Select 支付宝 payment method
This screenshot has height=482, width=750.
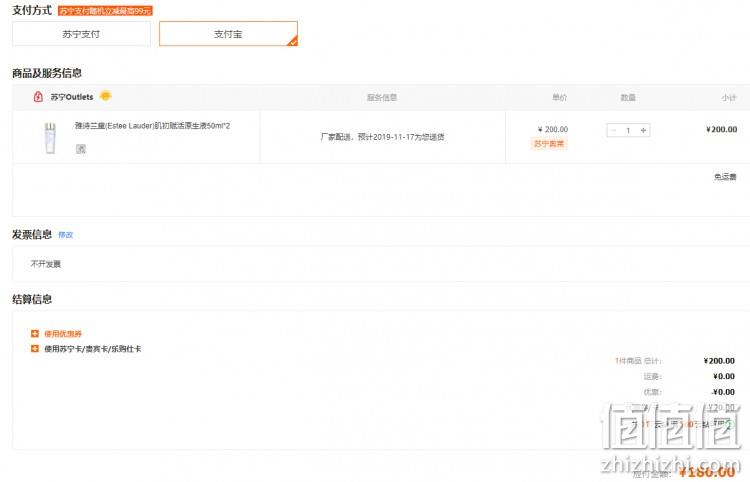(x=228, y=34)
